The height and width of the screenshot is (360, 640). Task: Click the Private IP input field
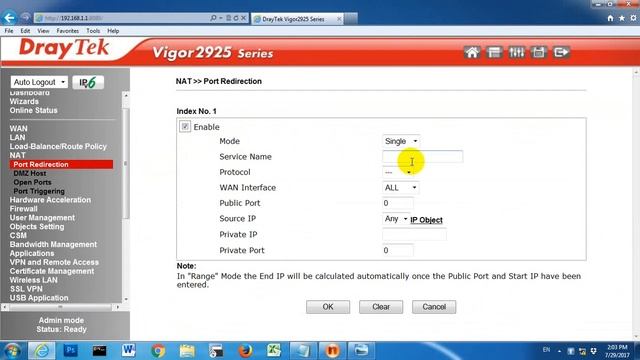414,235
